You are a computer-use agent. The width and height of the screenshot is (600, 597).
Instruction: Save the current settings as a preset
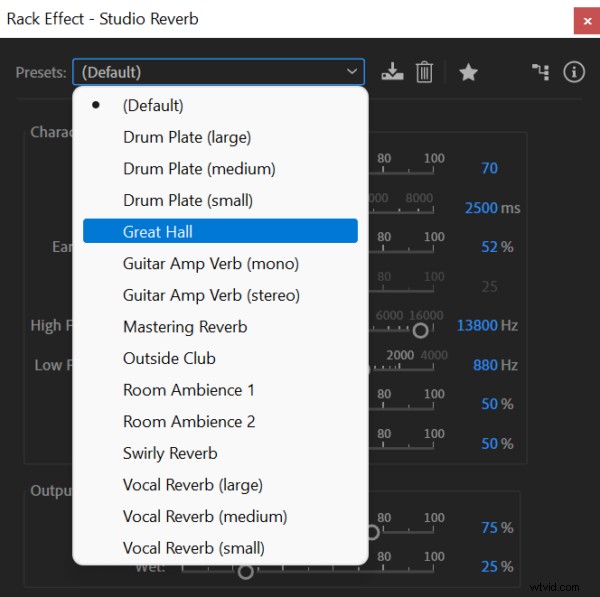coord(392,72)
